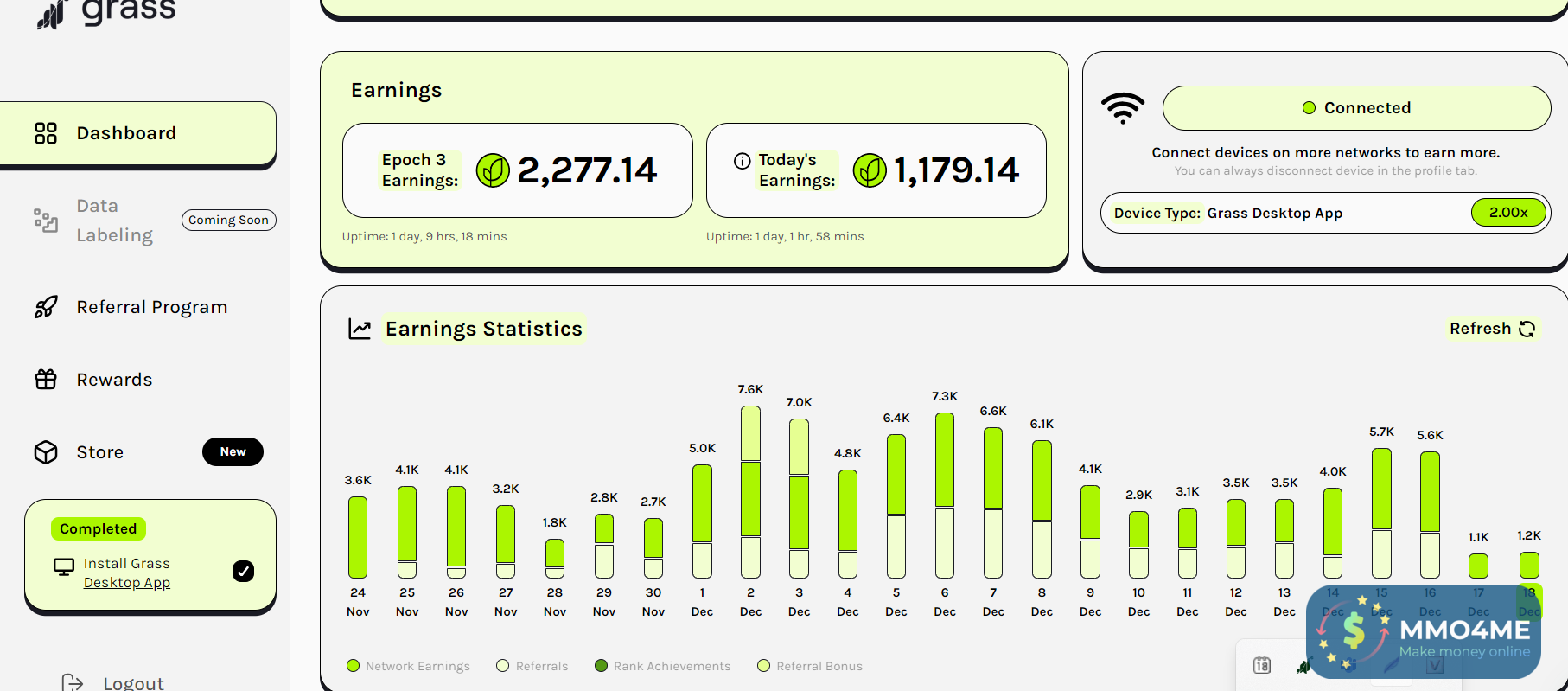1568x691 pixels.
Task: Open the Dashboard menu item
Action: [138, 133]
